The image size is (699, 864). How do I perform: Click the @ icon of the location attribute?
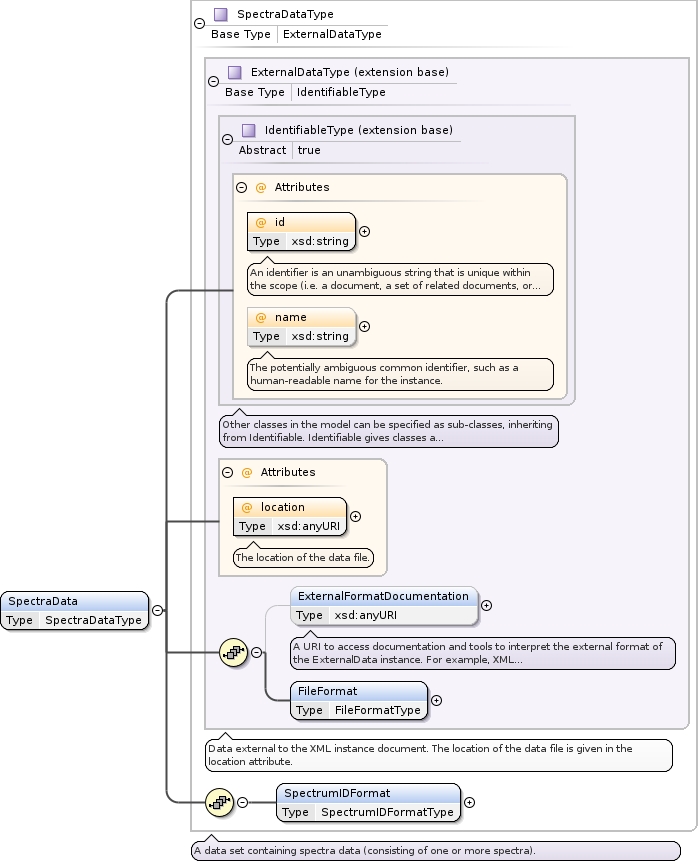pyautogui.click(x=247, y=507)
